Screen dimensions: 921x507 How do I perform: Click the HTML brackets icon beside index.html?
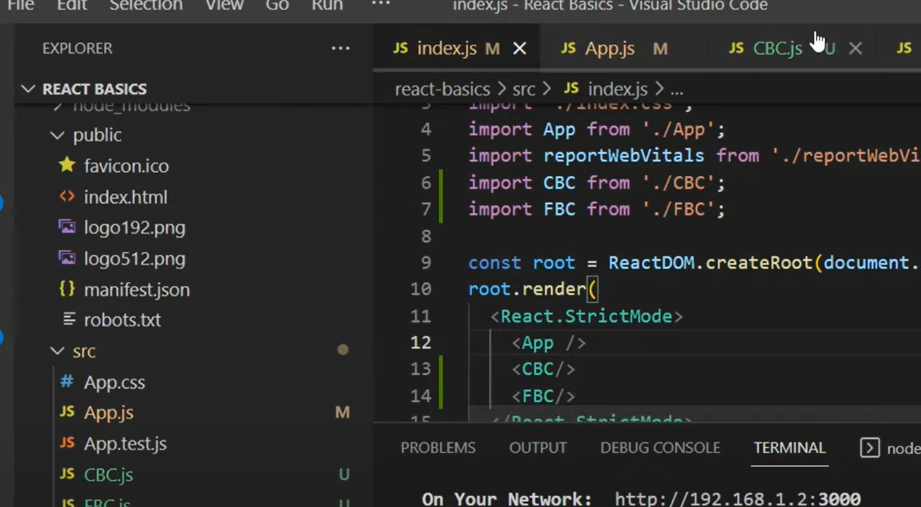tap(67, 196)
